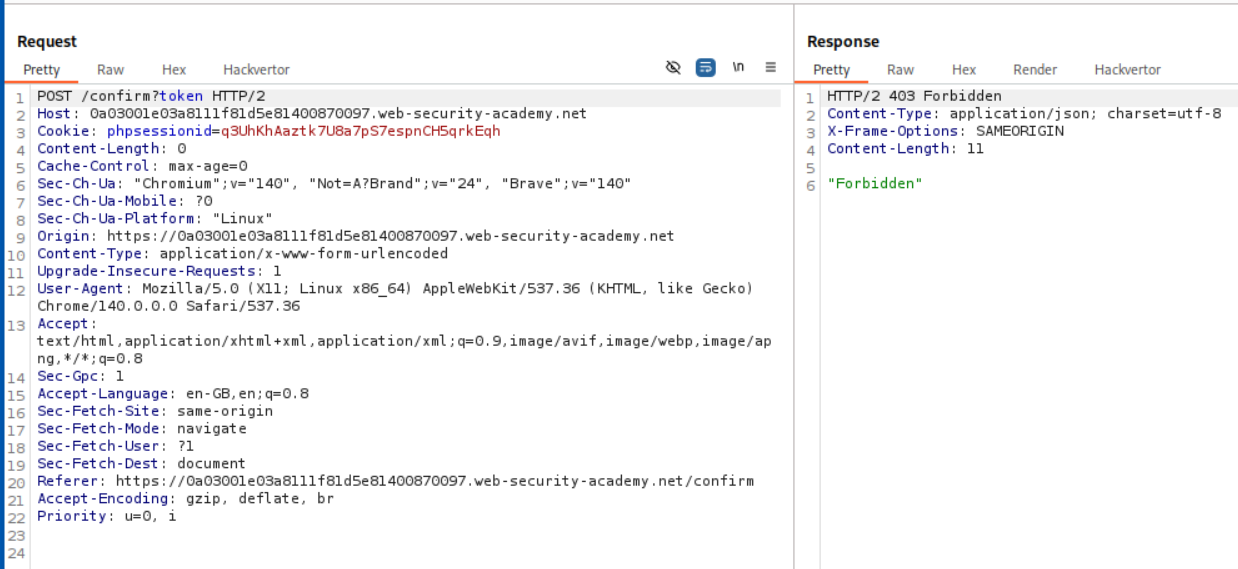Toggle the blue word wrap icon
This screenshot has width=1238, height=569.
coord(706,68)
